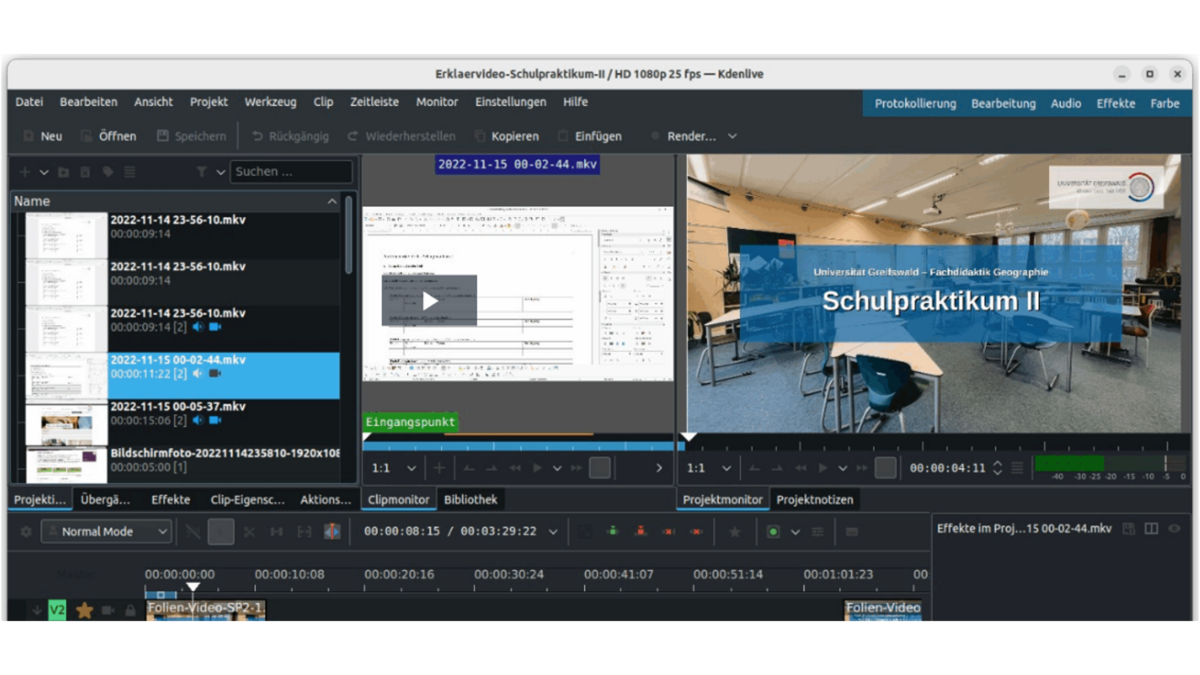Click the project monitor hamburger menu icon
Image resolution: width=1200 pixels, height=675 pixels.
(x=1017, y=468)
